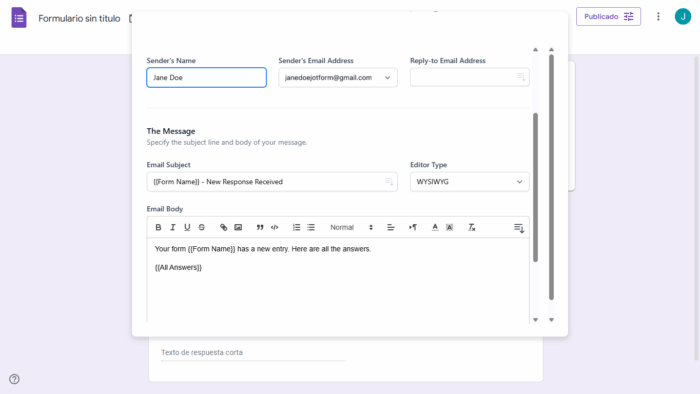This screenshot has height=394, width=700.
Task: Open the Sender's Email Address dropdown
Action: click(338, 78)
